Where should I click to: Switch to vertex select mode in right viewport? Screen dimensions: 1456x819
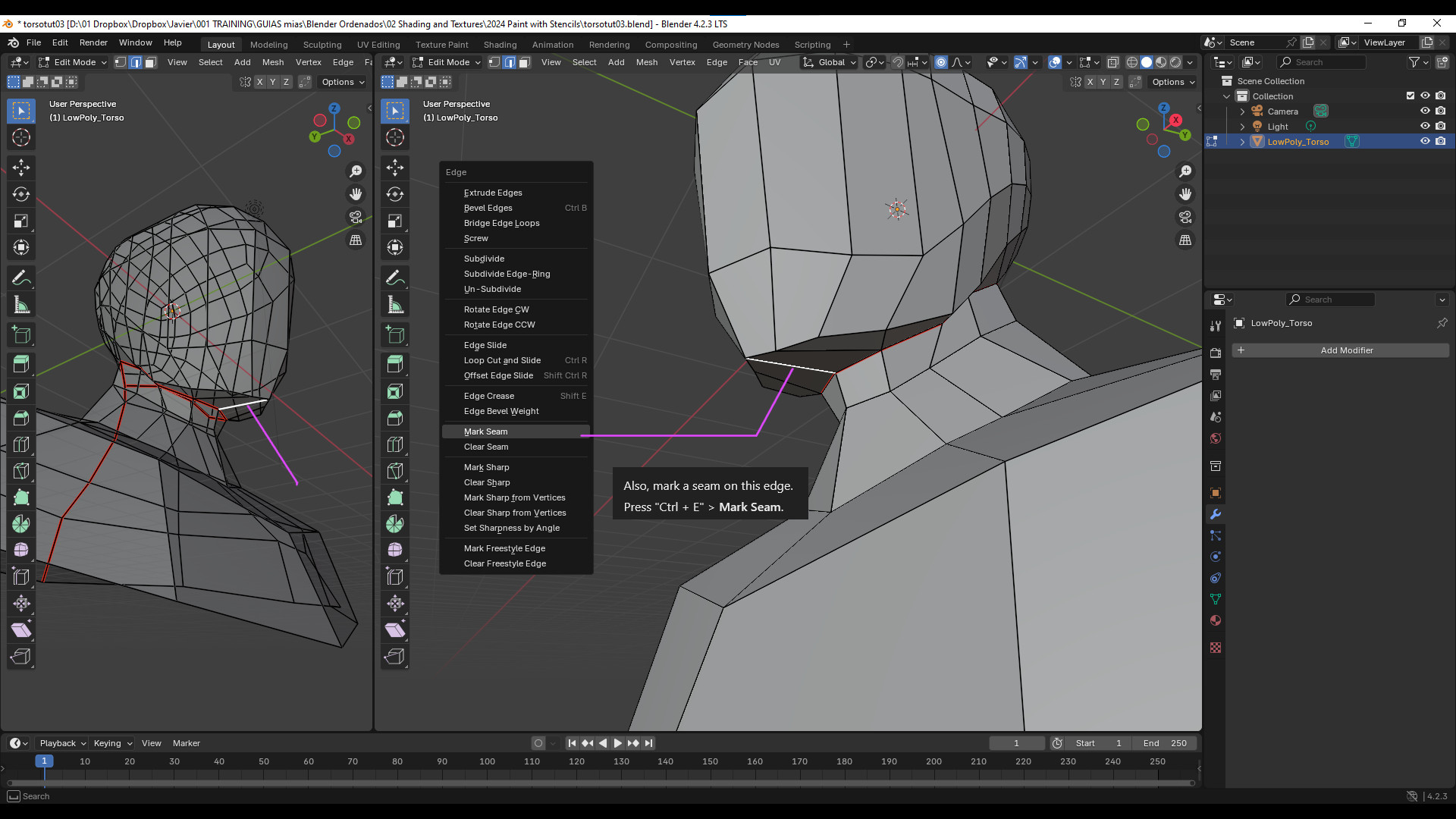pyautogui.click(x=494, y=62)
